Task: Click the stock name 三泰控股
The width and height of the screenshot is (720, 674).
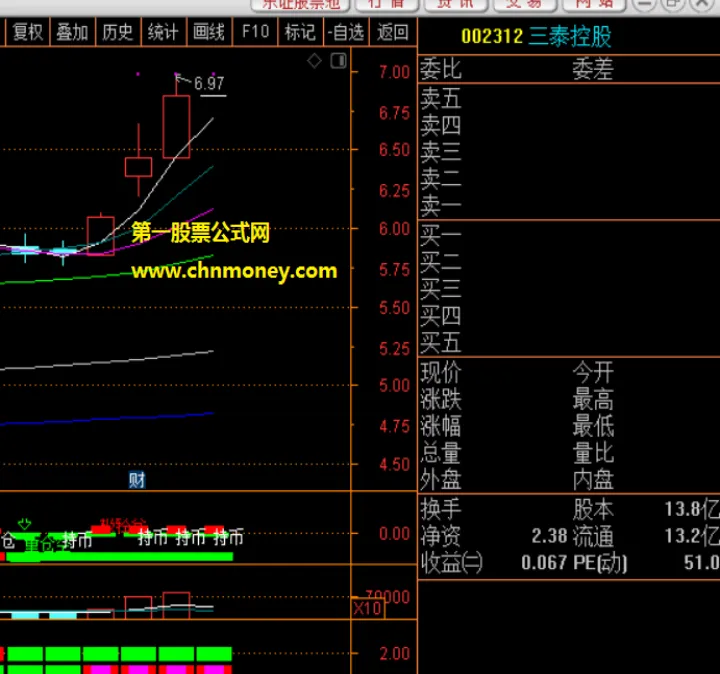Action: (570, 37)
